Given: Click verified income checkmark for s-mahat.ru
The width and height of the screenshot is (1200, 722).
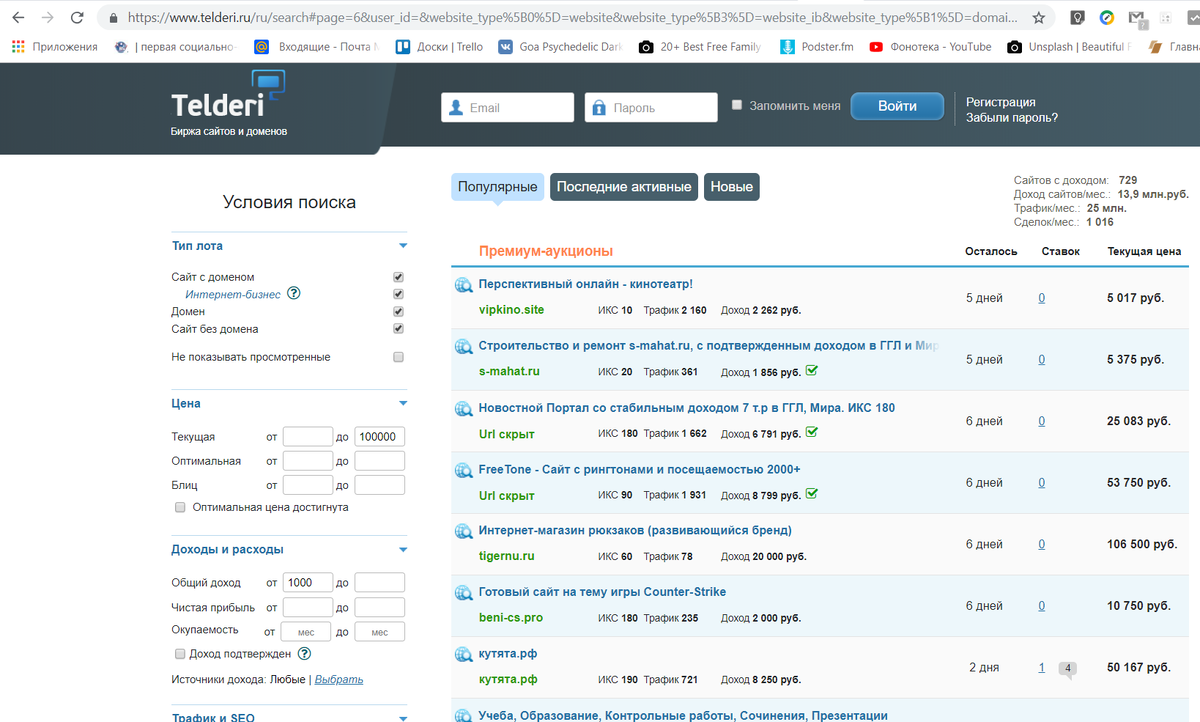Looking at the screenshot, I should (812, 371).
